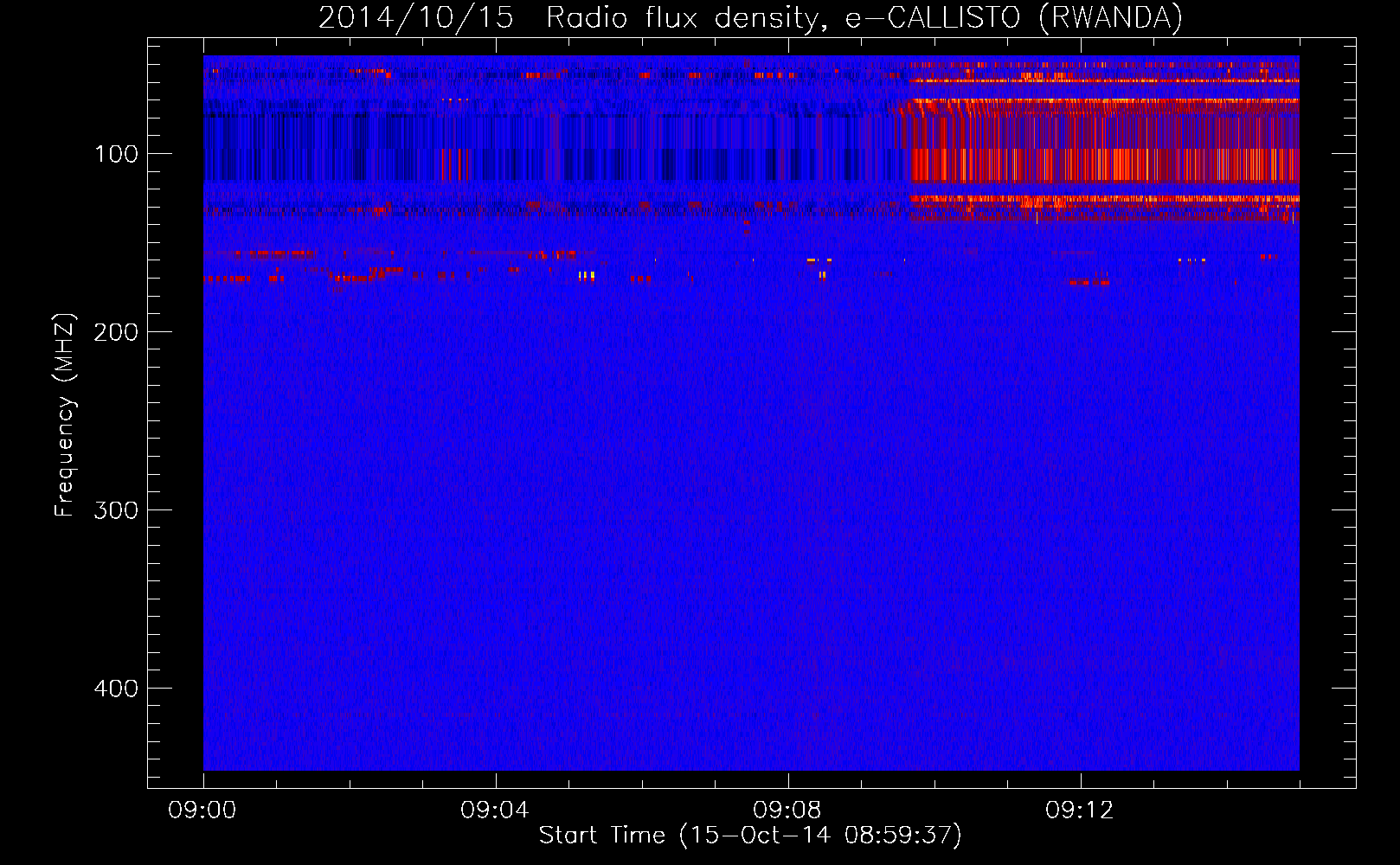Screen dimensions: 1400x865
Task: Click the '09:04' time axis label
Action: click(495, 811)
